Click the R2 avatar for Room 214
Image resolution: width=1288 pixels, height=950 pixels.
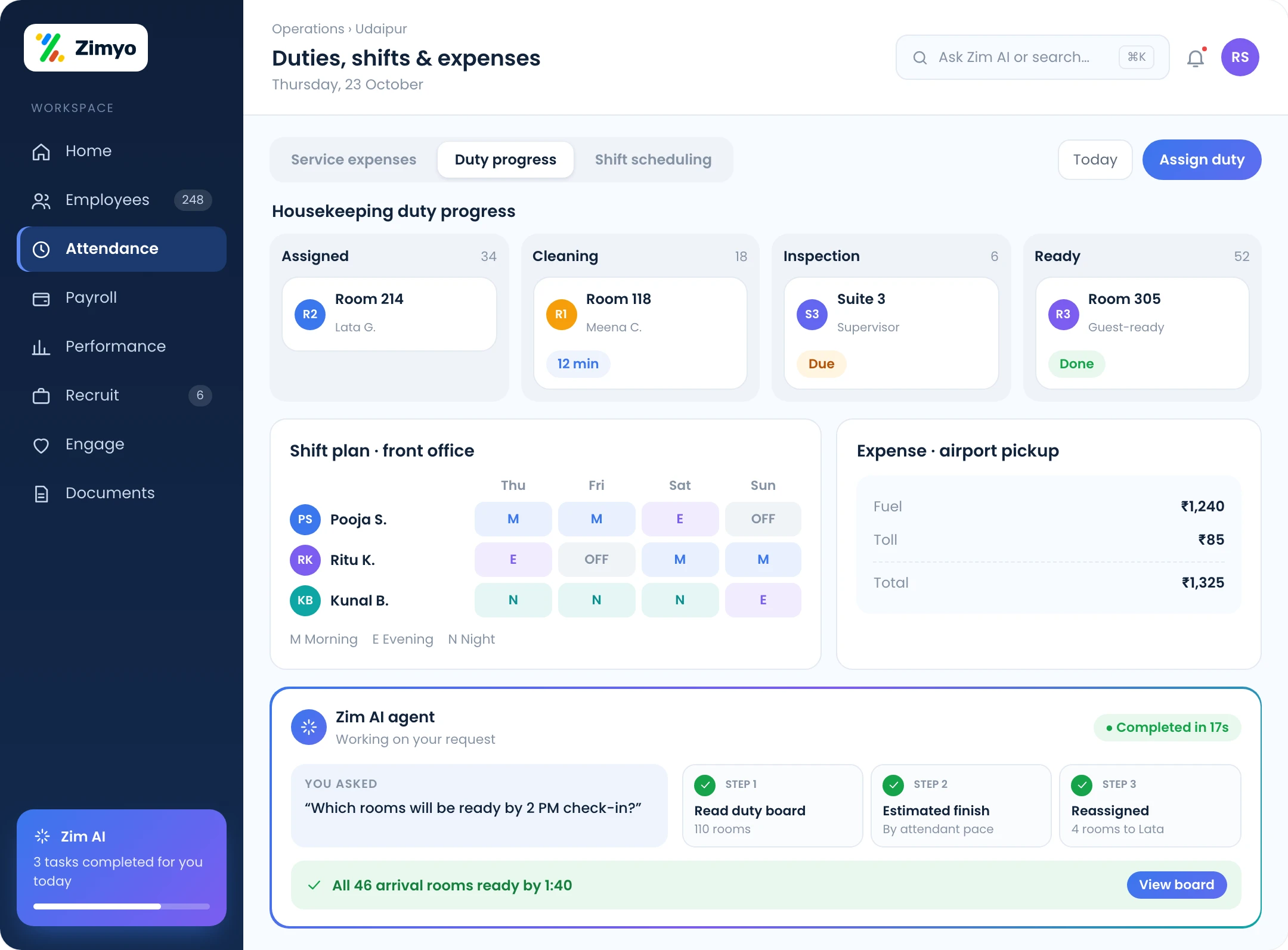coord(309,314)
